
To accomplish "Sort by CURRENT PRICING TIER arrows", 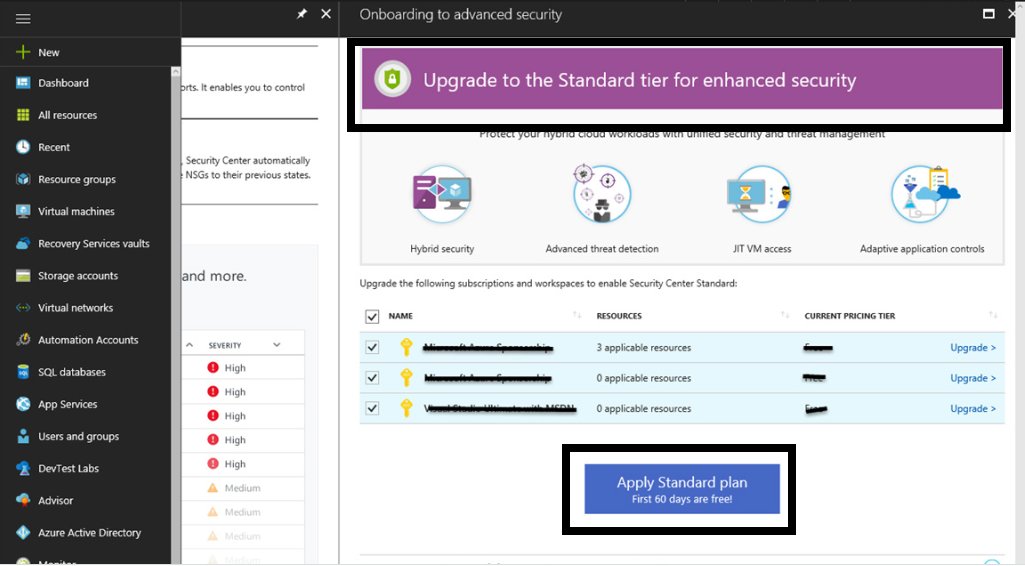I will click(x=993, y=315).
